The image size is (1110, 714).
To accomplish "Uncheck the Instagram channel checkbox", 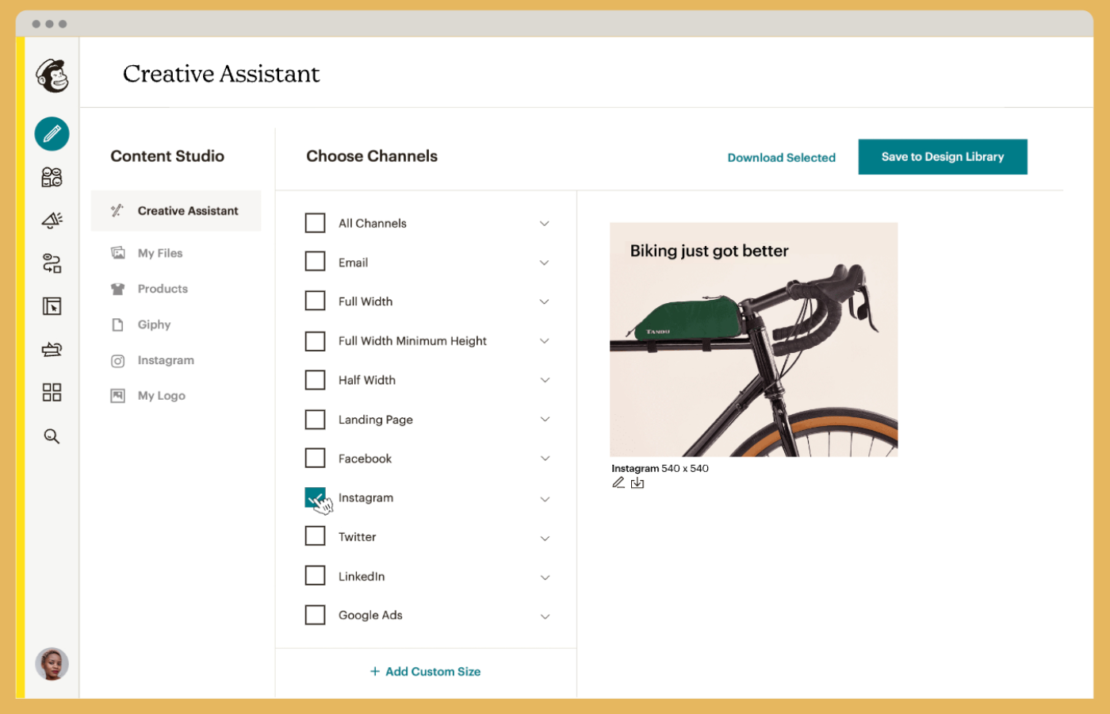I will [315, 497].
